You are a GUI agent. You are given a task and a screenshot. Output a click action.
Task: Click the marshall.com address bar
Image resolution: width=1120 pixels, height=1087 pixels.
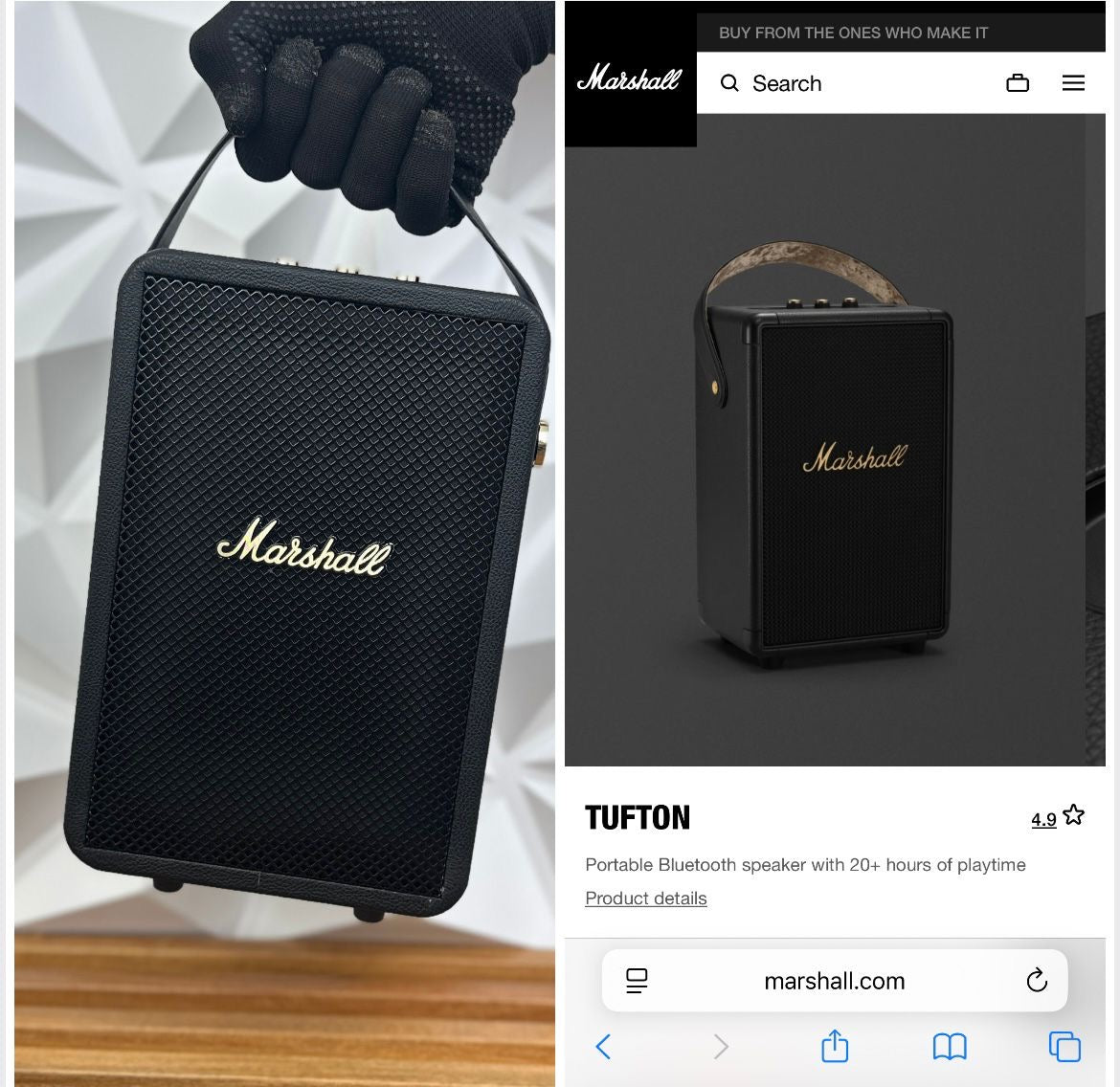point(835,981)
